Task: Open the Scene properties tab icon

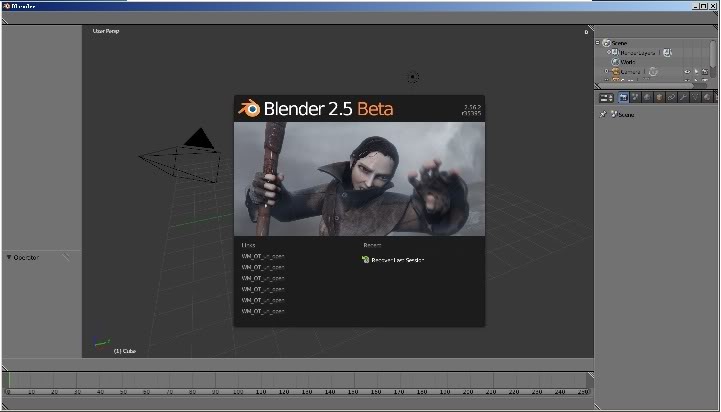Action: click(635, 97)
